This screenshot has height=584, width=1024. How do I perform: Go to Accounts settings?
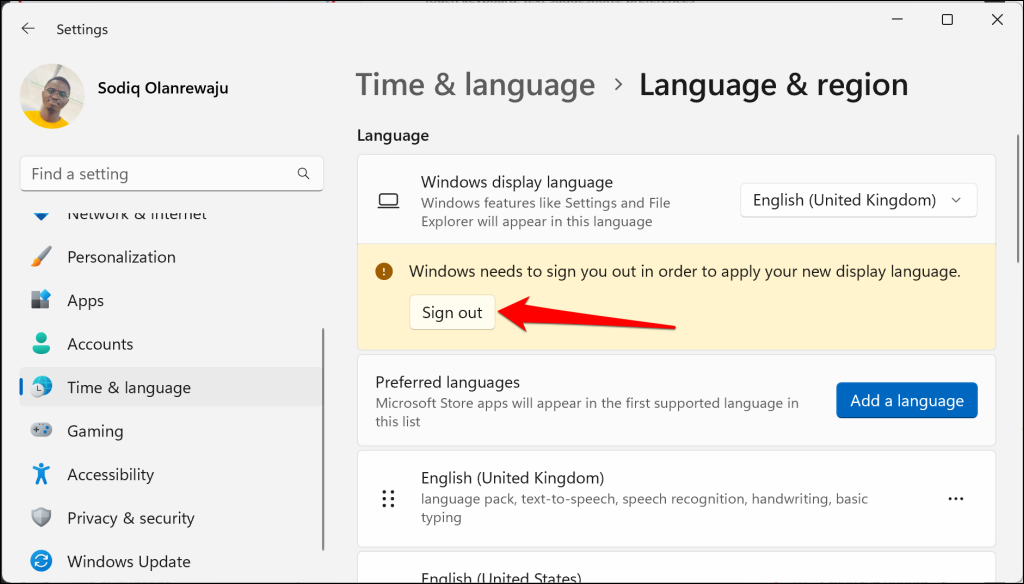(x=171, y=344)
